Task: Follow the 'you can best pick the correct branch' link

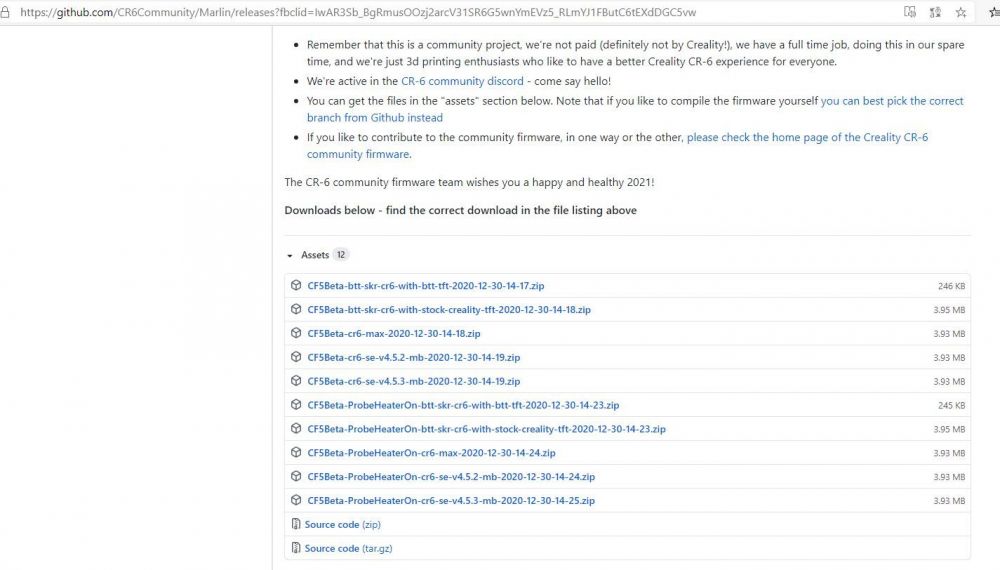Action: (635, 109)
